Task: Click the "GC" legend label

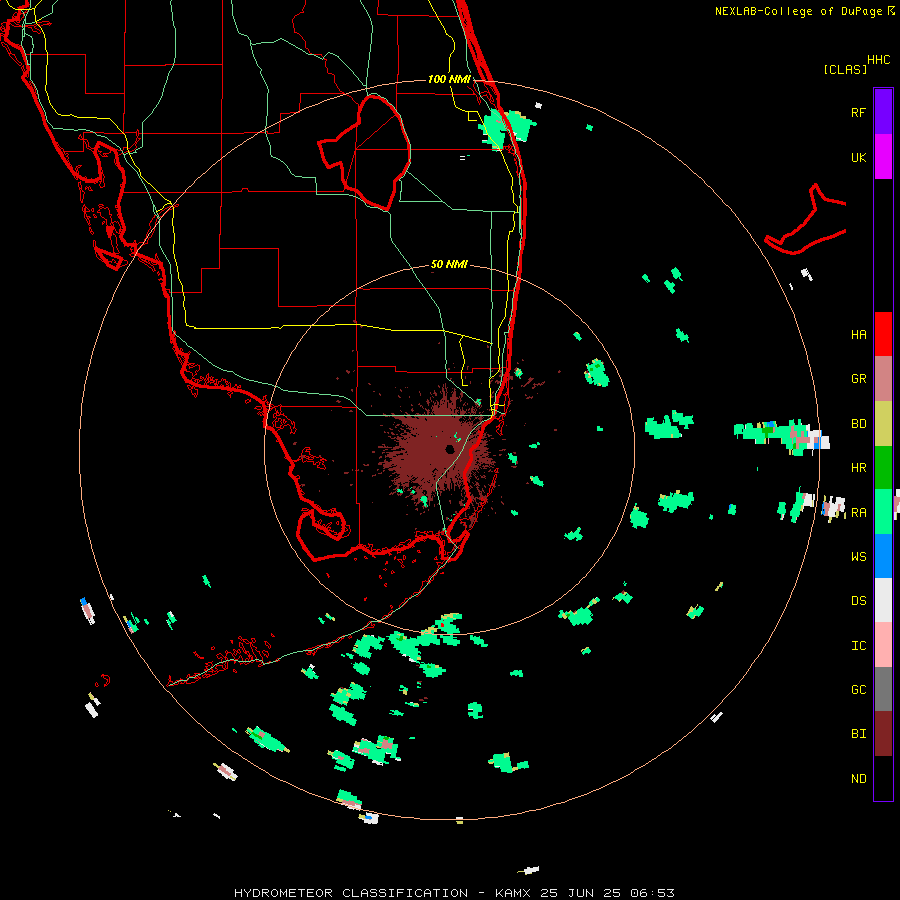Action: (858, 690)
